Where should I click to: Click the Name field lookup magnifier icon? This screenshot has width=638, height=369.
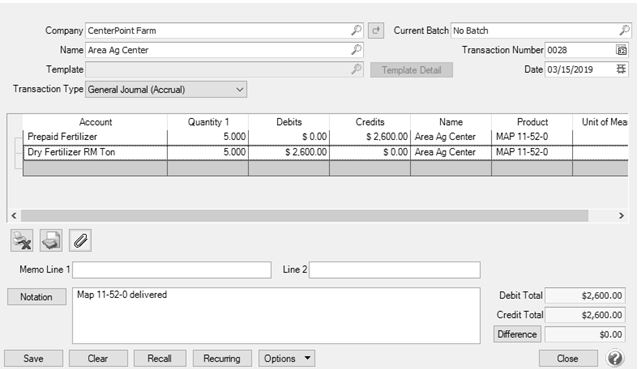click(356, 50)
